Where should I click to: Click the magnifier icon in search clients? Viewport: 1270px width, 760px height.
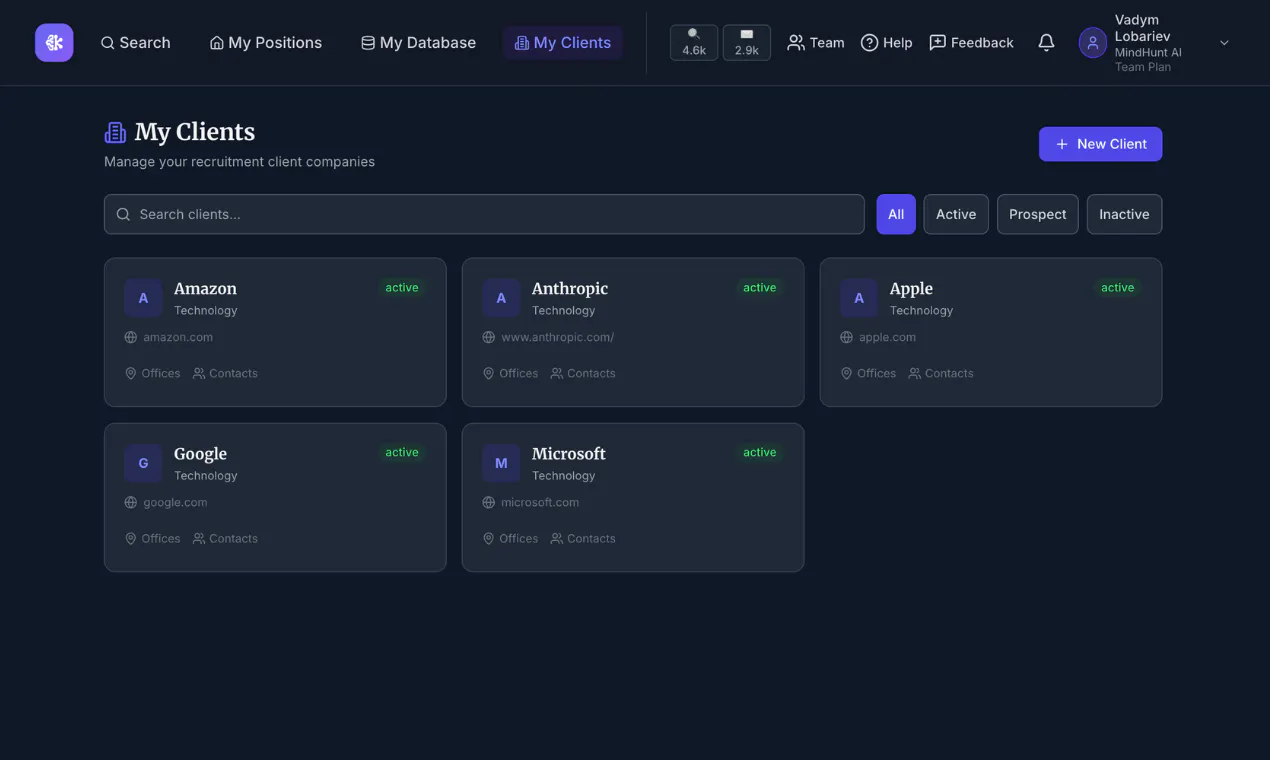click(x=124, y=214)
